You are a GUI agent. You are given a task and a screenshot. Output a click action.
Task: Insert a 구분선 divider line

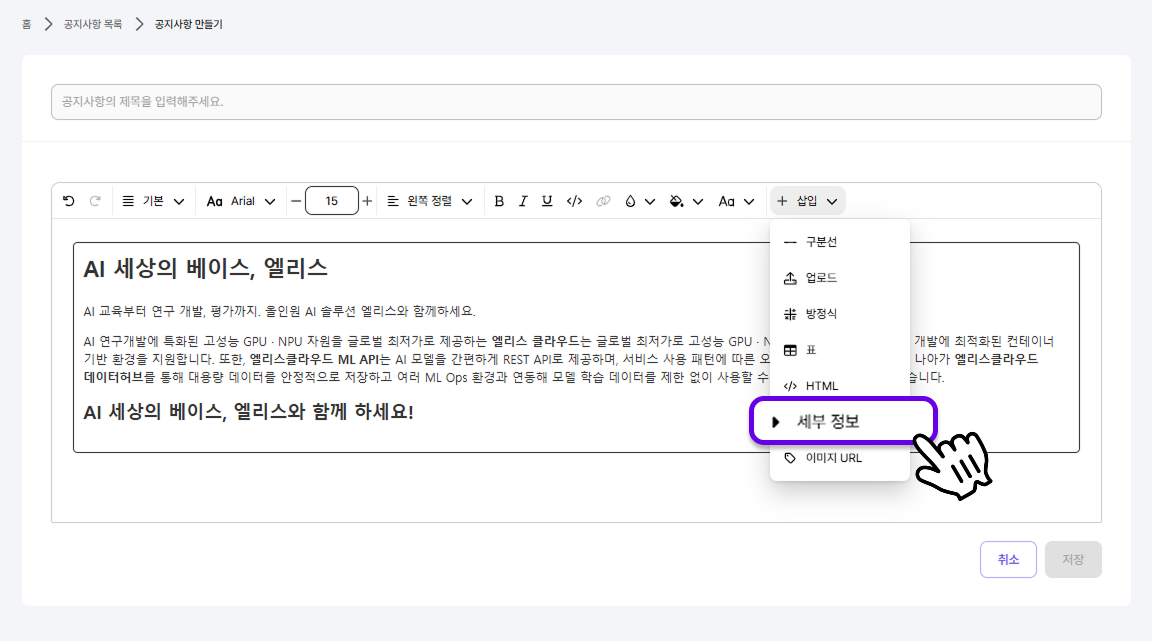click(x=840, y=242)
